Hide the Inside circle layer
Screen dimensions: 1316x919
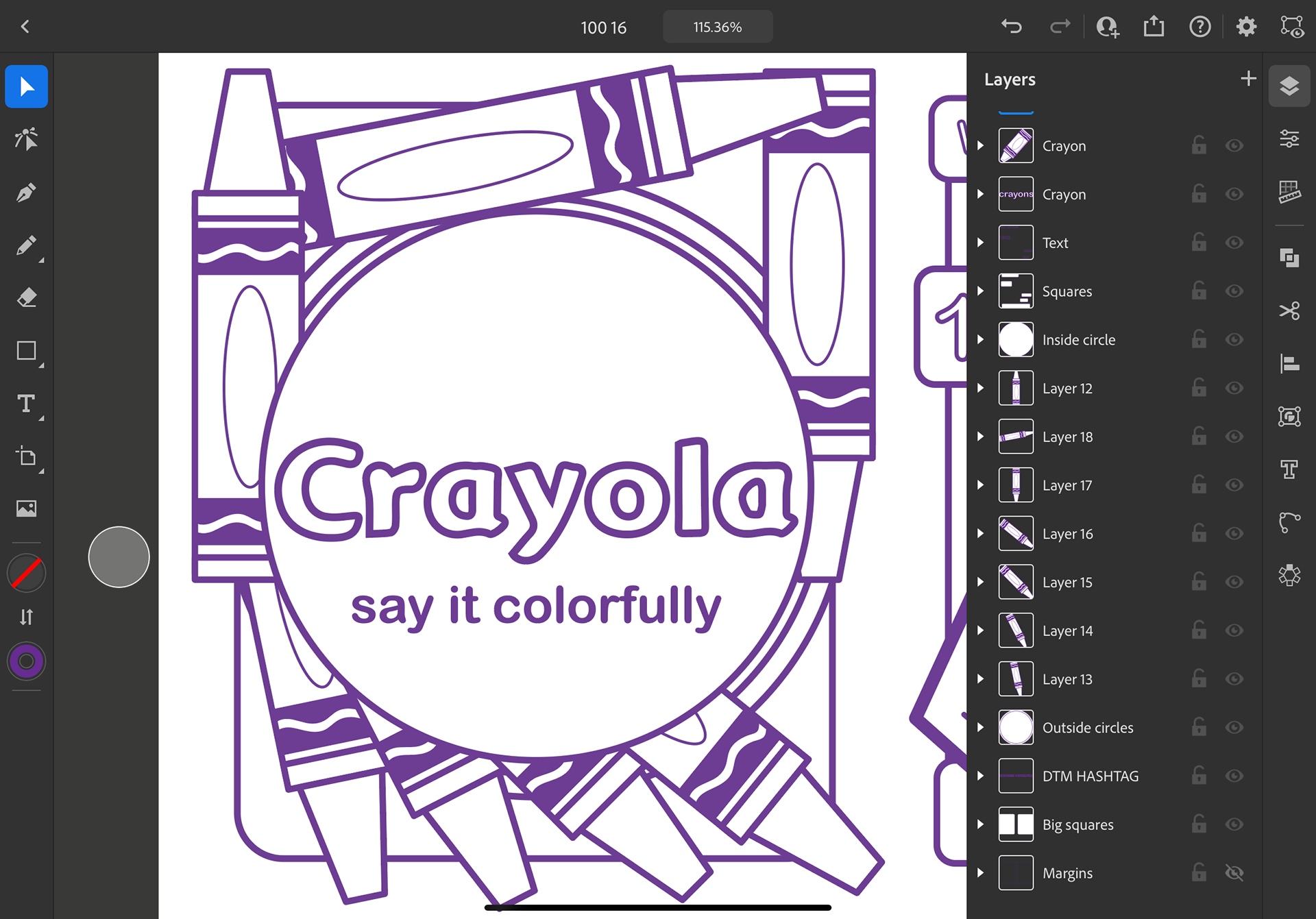(x=1234, y=339)
